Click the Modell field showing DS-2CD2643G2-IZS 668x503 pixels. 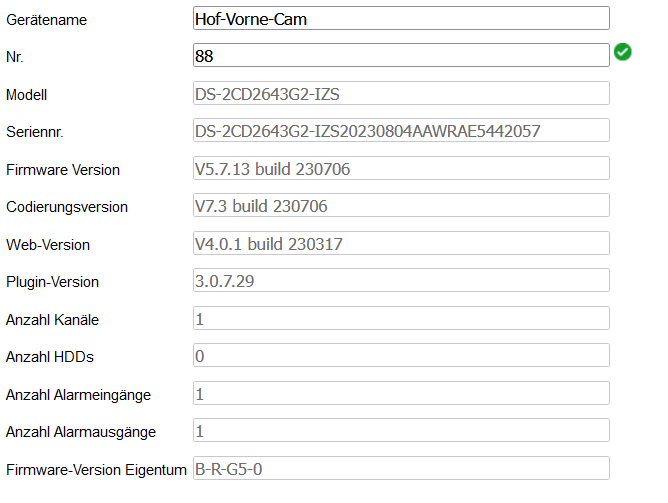click(400, 94)
